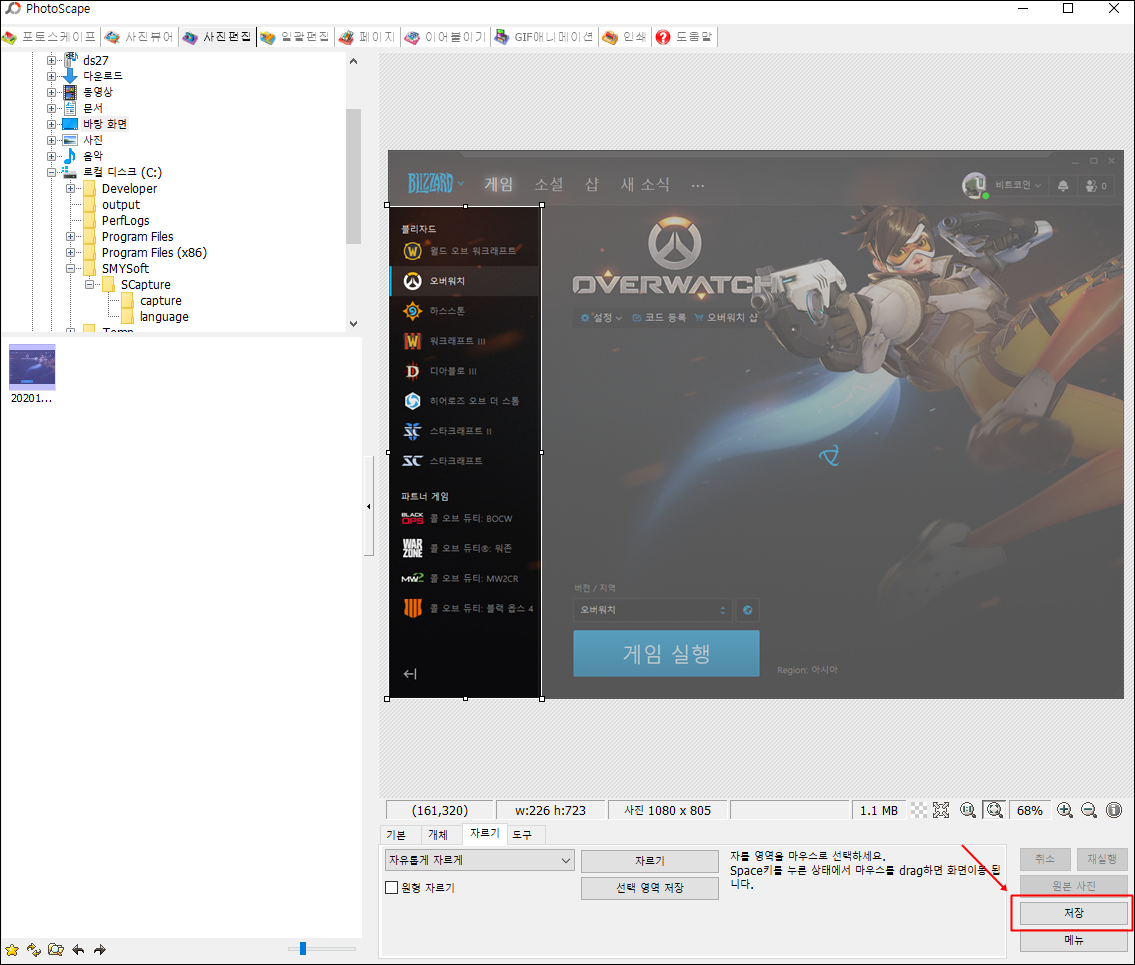Expand the Program Files (x86) node
Image resolution: width=1135 pixels, height=965 pixels.
[70, 253]
